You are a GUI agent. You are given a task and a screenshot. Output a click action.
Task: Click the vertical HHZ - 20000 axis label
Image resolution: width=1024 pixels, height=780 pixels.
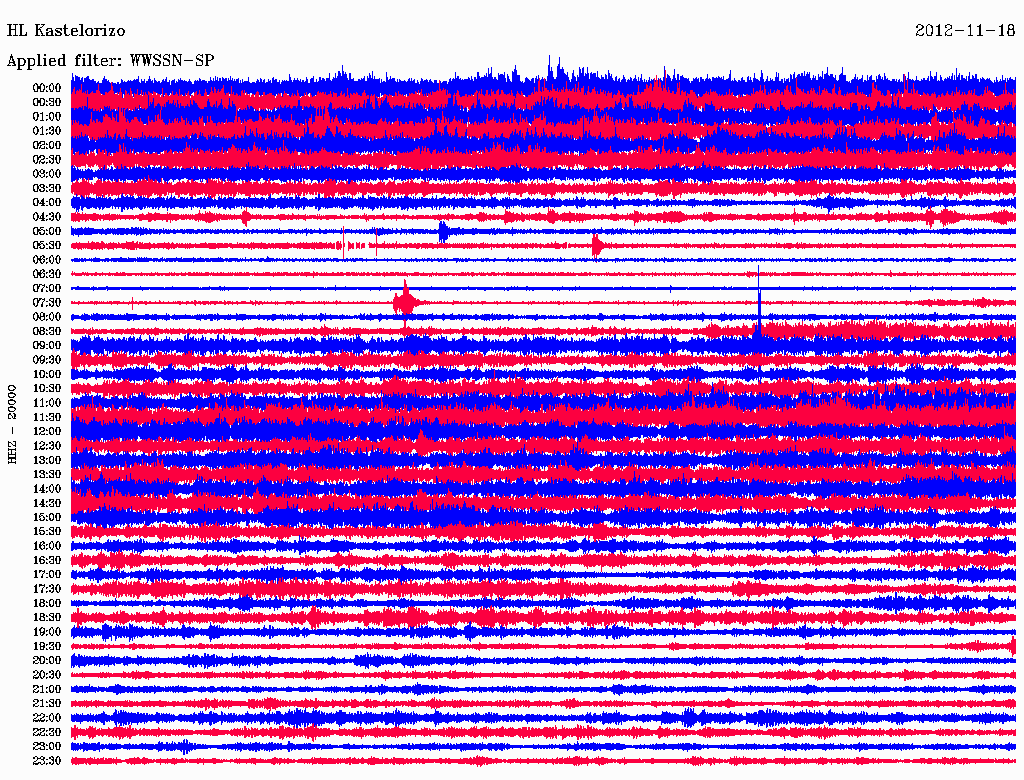tap(13, 424)
